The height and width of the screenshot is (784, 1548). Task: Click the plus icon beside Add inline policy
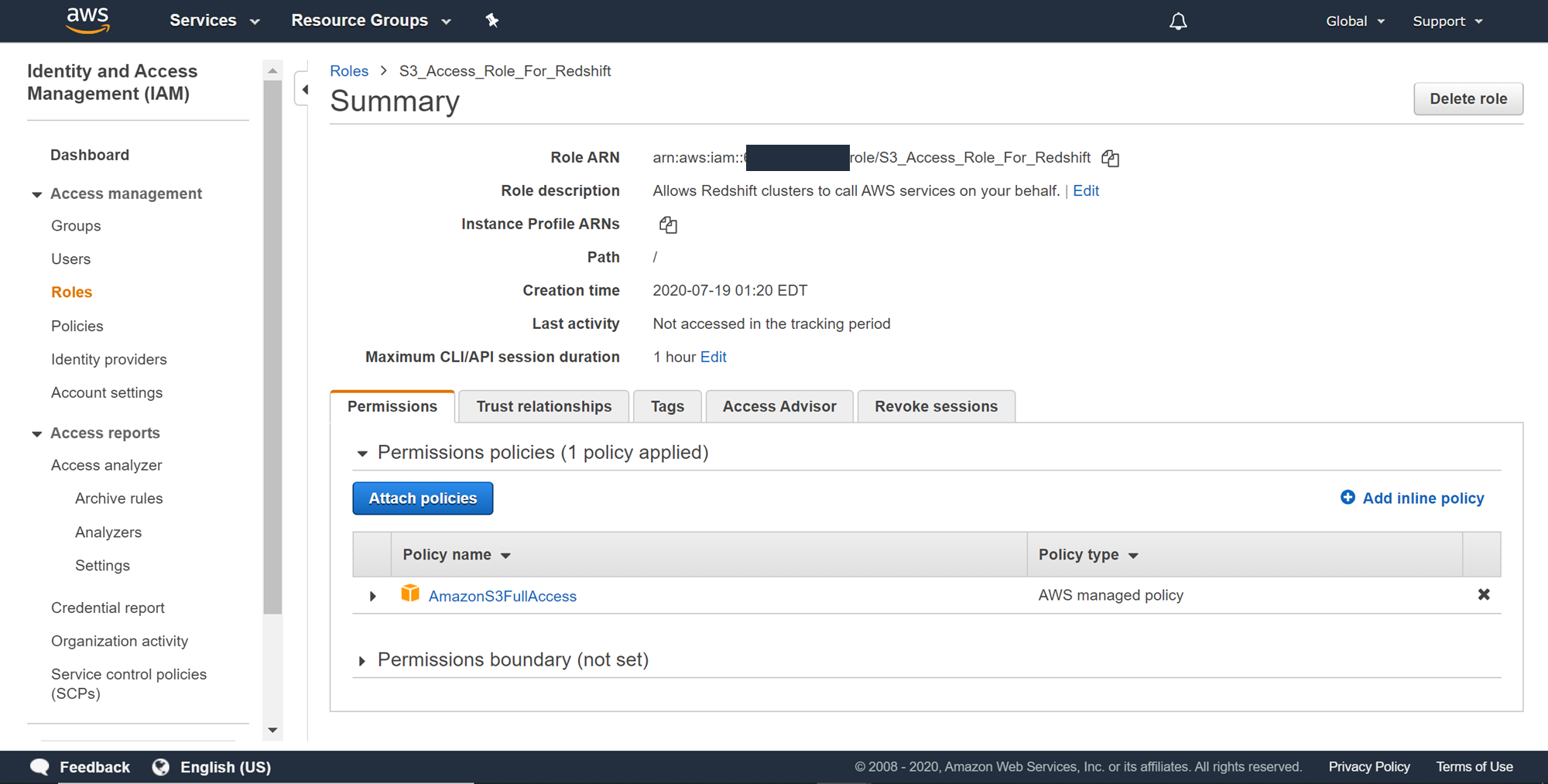(x=1348, y=498)
